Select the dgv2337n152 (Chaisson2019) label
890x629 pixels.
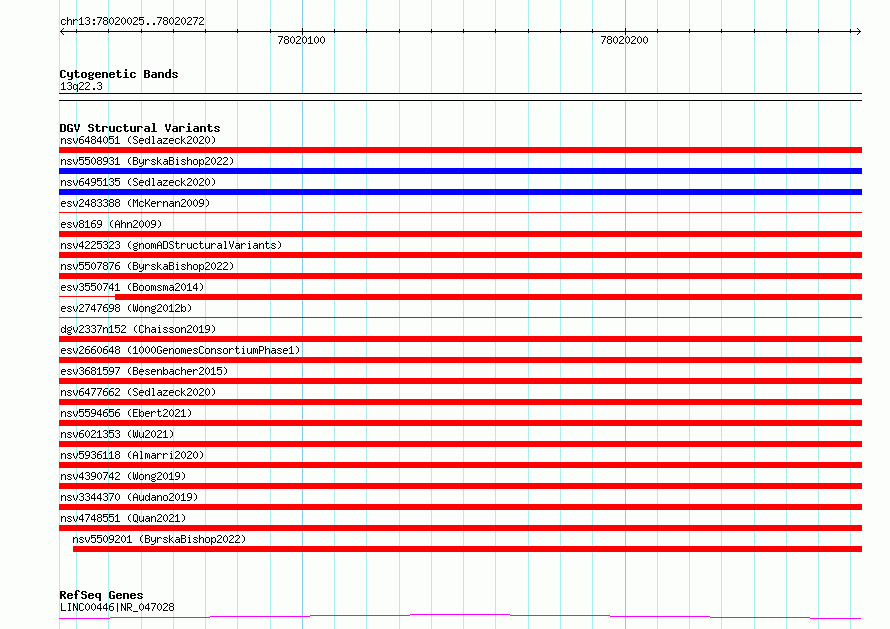click(138, 329)
